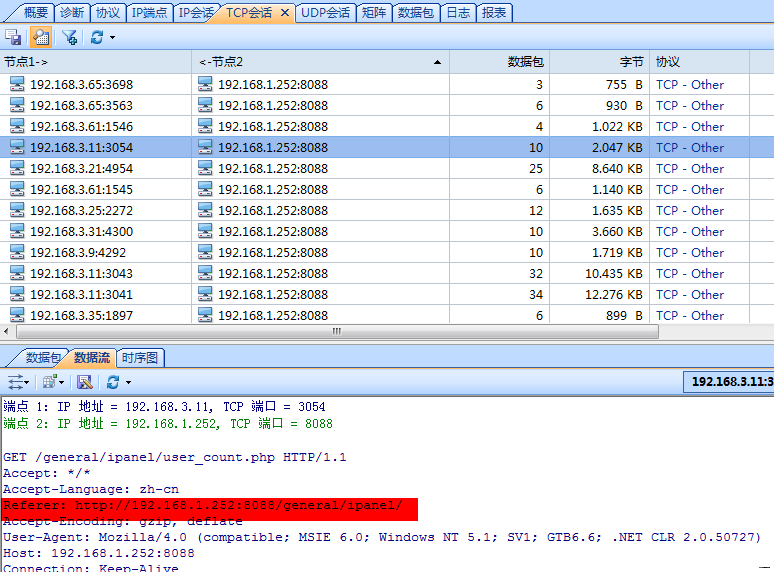Click GET /general/ipanel/user_count.php line
This screenshot has width=774, height=572.
pyautogui.click(x=175, y=457)
